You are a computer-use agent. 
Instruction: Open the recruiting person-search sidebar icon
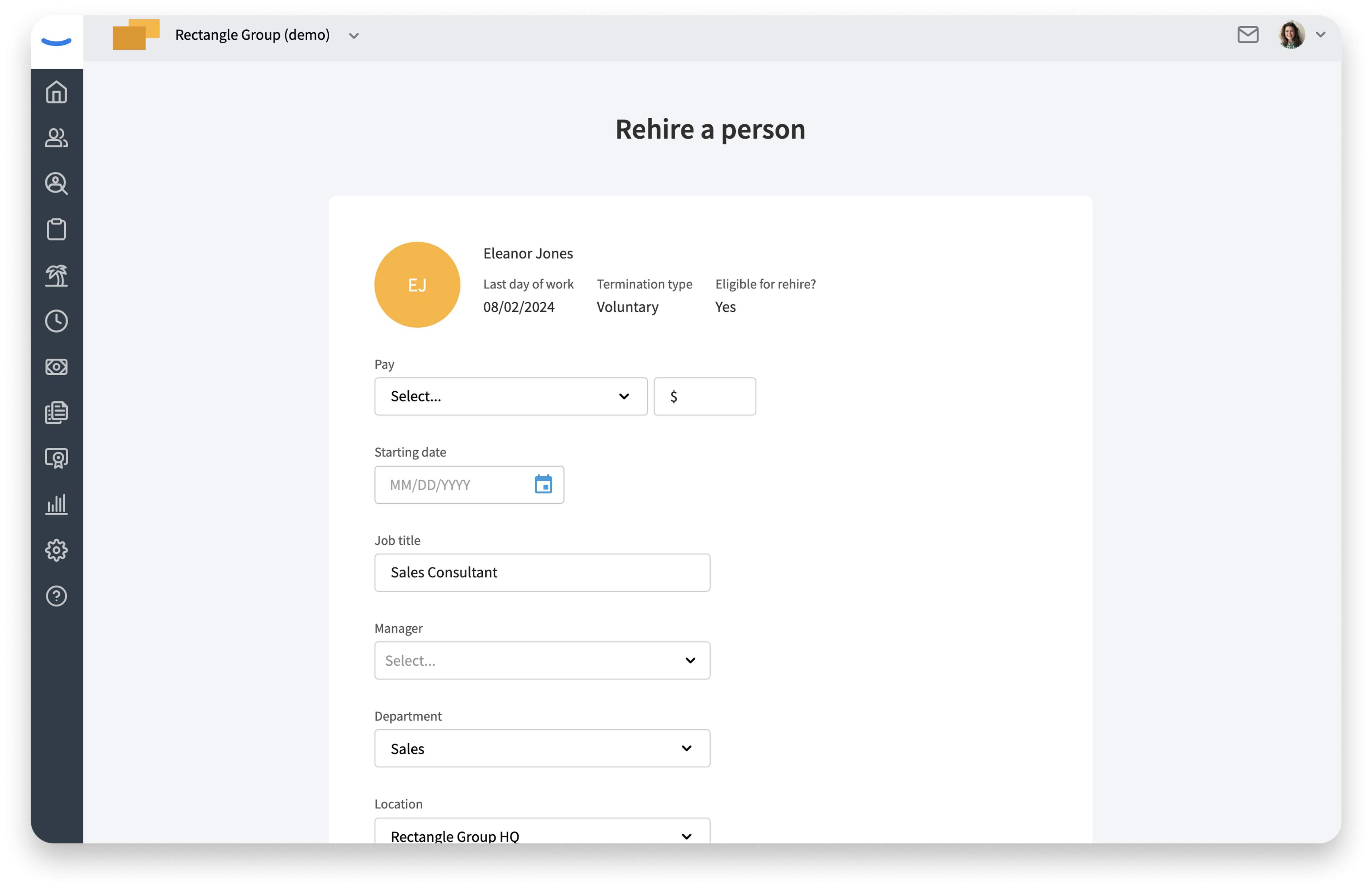(56, 183)
